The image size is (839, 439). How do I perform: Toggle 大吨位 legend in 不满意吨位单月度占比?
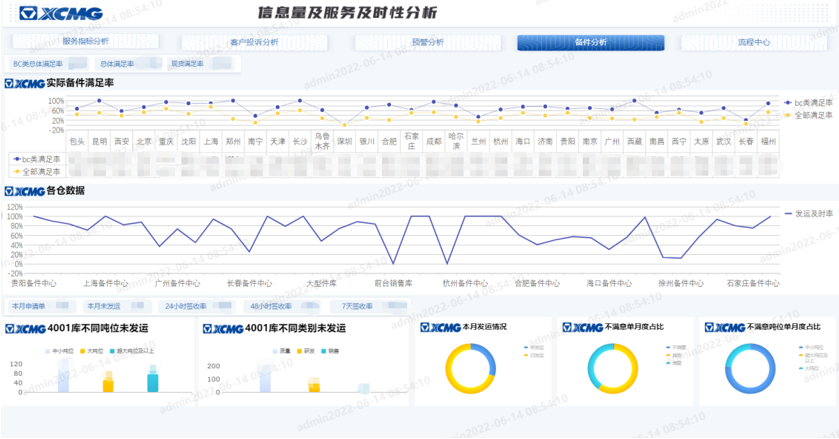pos(809,369)
